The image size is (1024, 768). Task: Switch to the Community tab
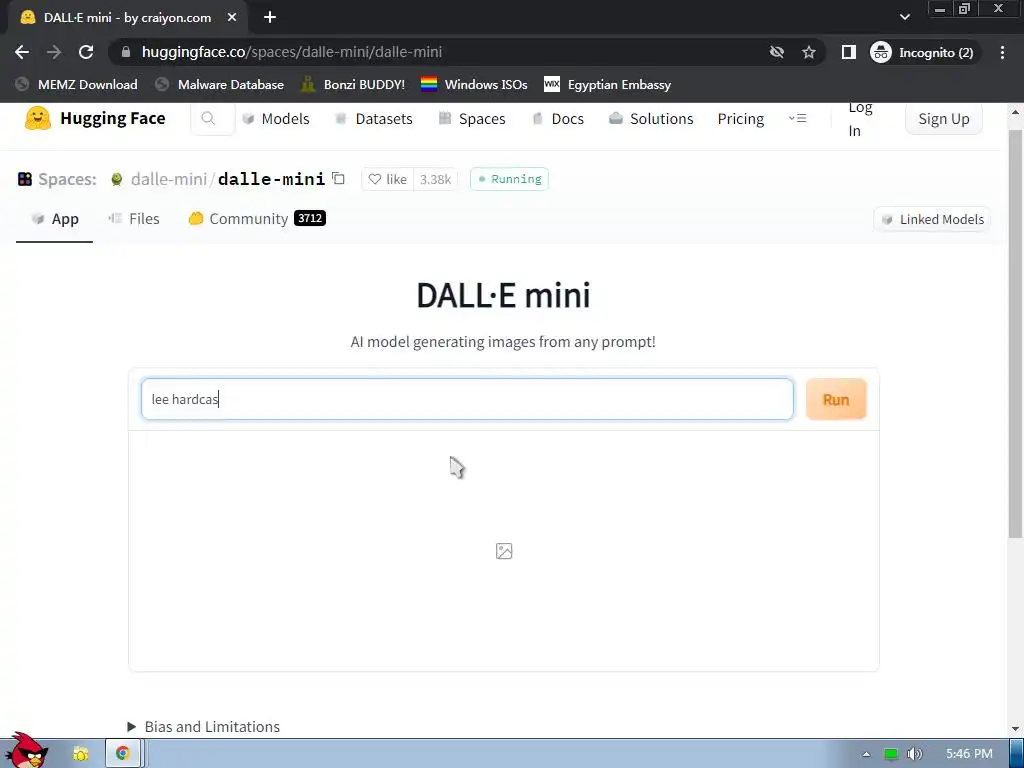point(257,219)
